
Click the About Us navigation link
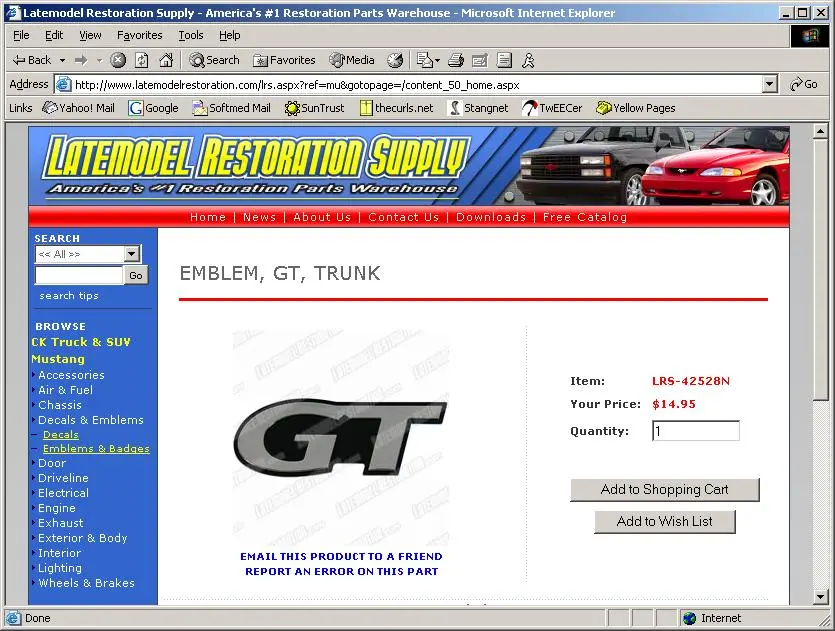point(322,217)
